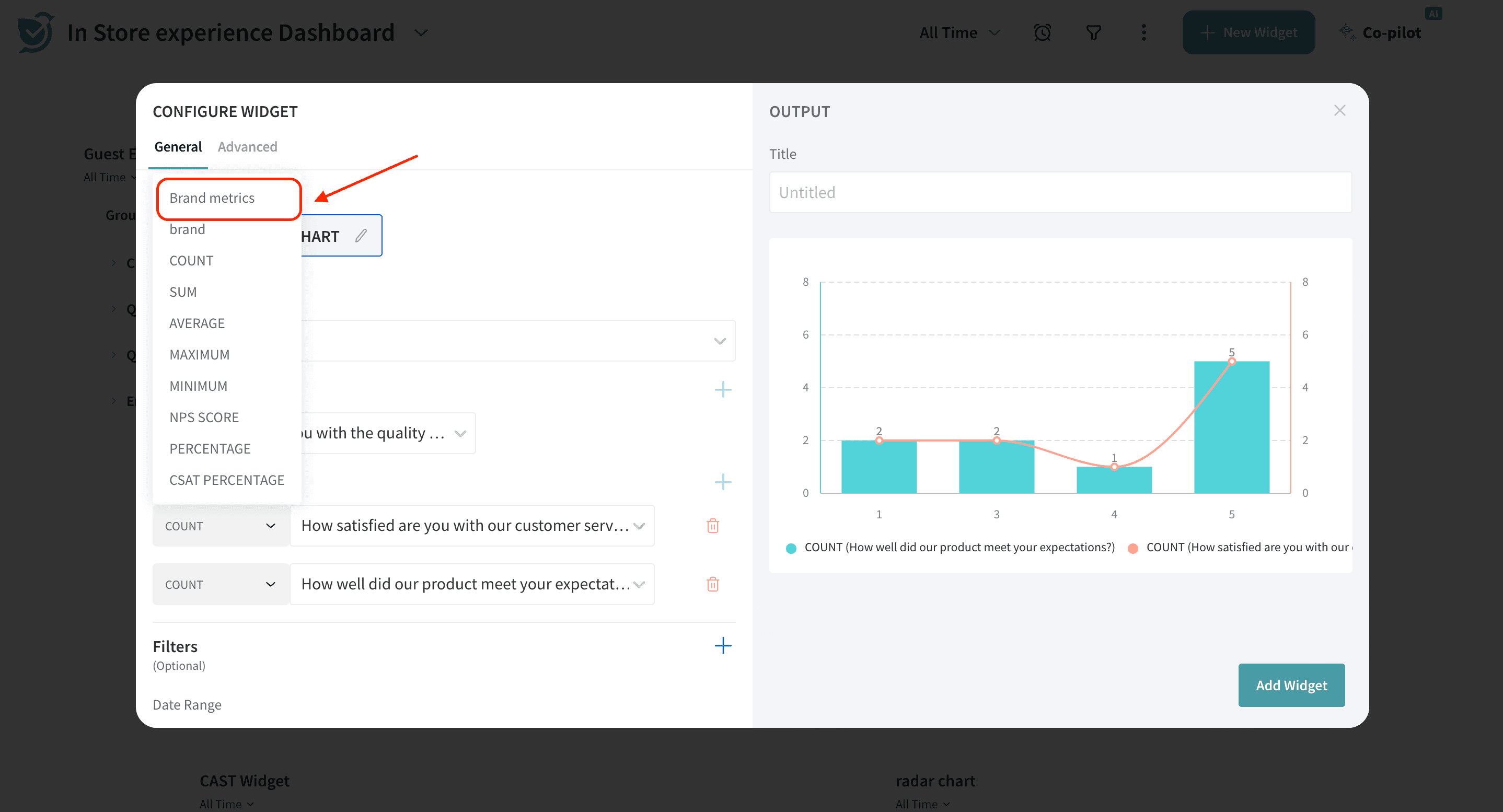Viewport: 1503px width, 812px height.
Task: Toggle teal COUNT legend series visibility
Action: (x=791, y=548)
